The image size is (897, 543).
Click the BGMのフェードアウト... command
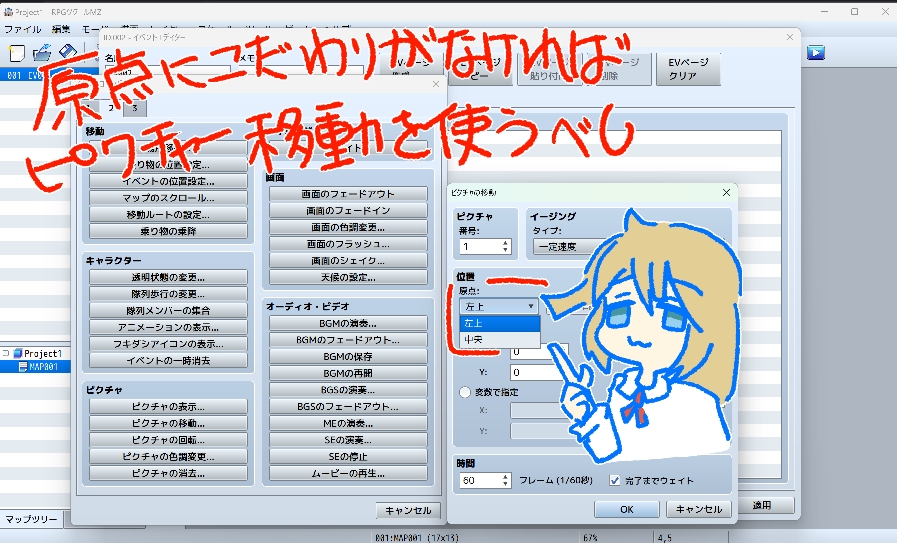point(348,340)
